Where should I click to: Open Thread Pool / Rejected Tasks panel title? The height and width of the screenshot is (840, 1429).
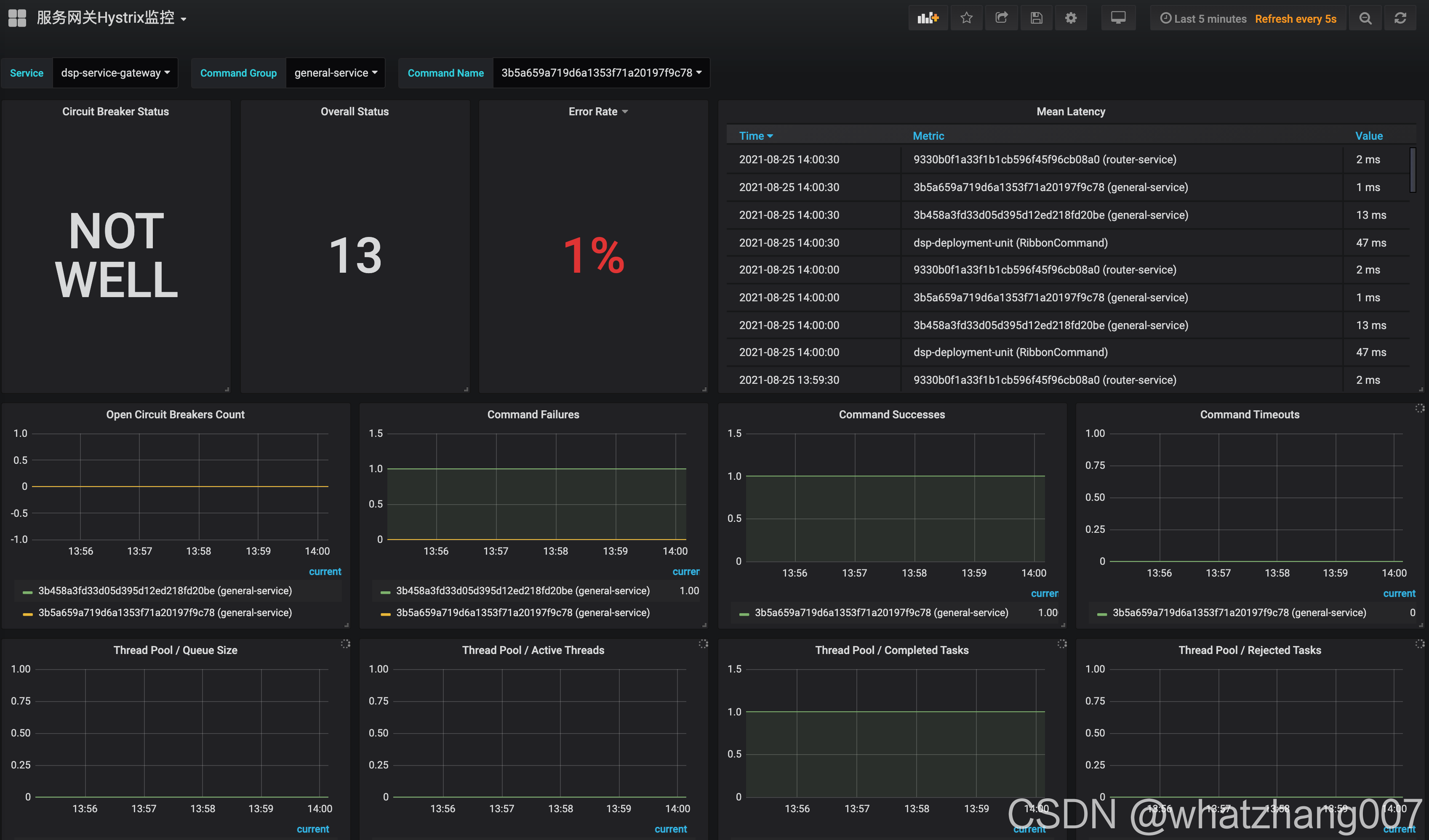1249,650
